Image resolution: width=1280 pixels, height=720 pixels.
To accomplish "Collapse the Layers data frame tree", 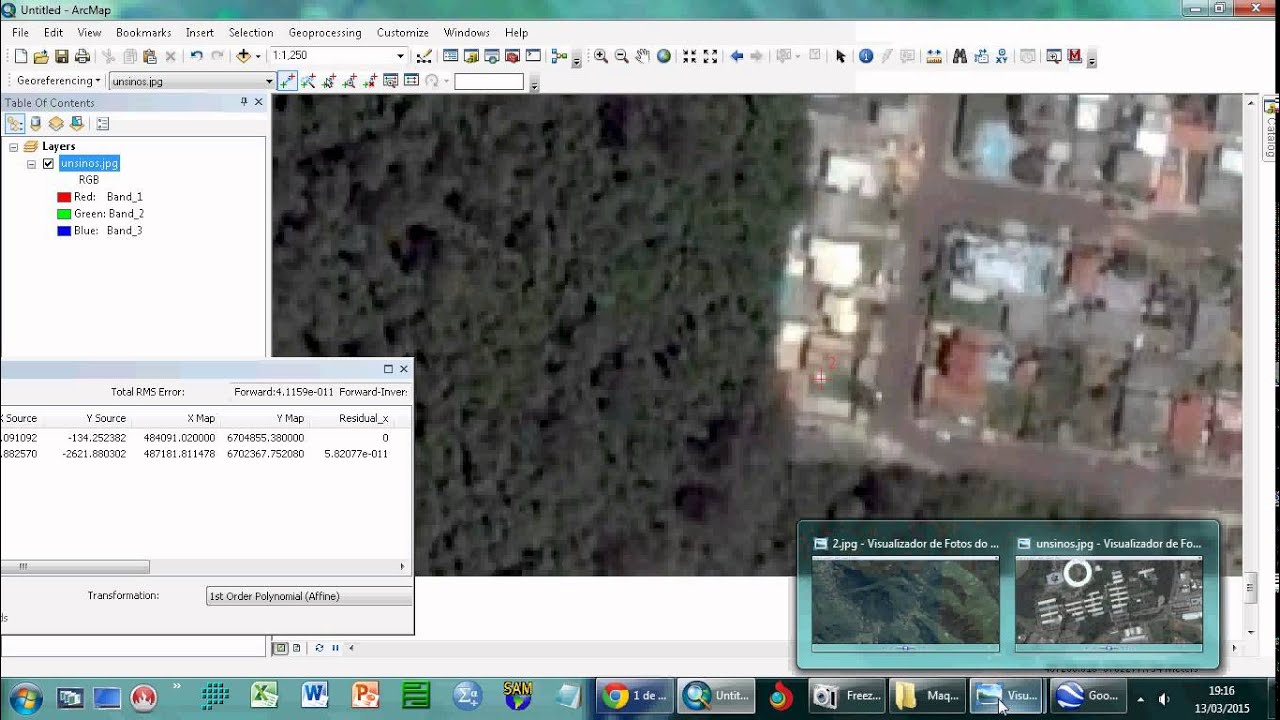I will [x=14, y=146].
